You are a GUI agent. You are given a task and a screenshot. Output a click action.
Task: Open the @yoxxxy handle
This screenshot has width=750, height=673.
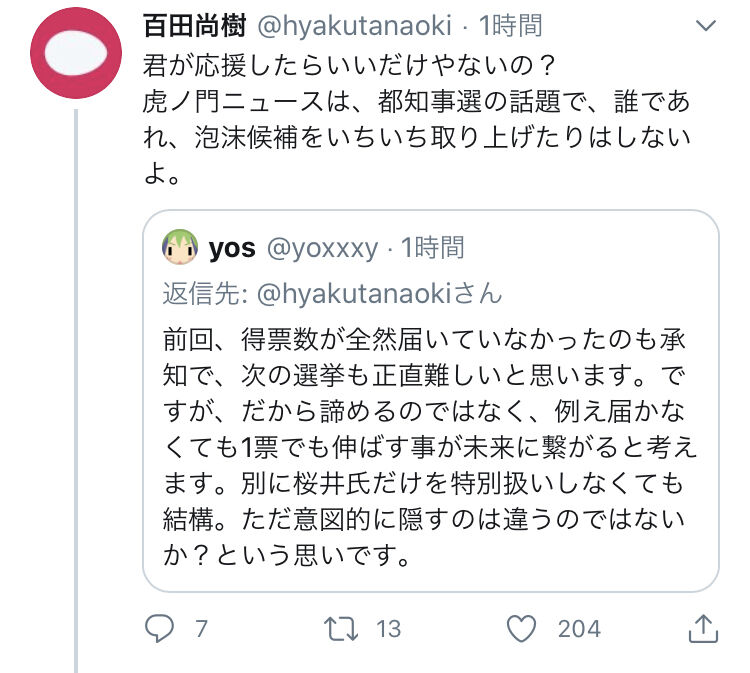click(x=321, y=247)
